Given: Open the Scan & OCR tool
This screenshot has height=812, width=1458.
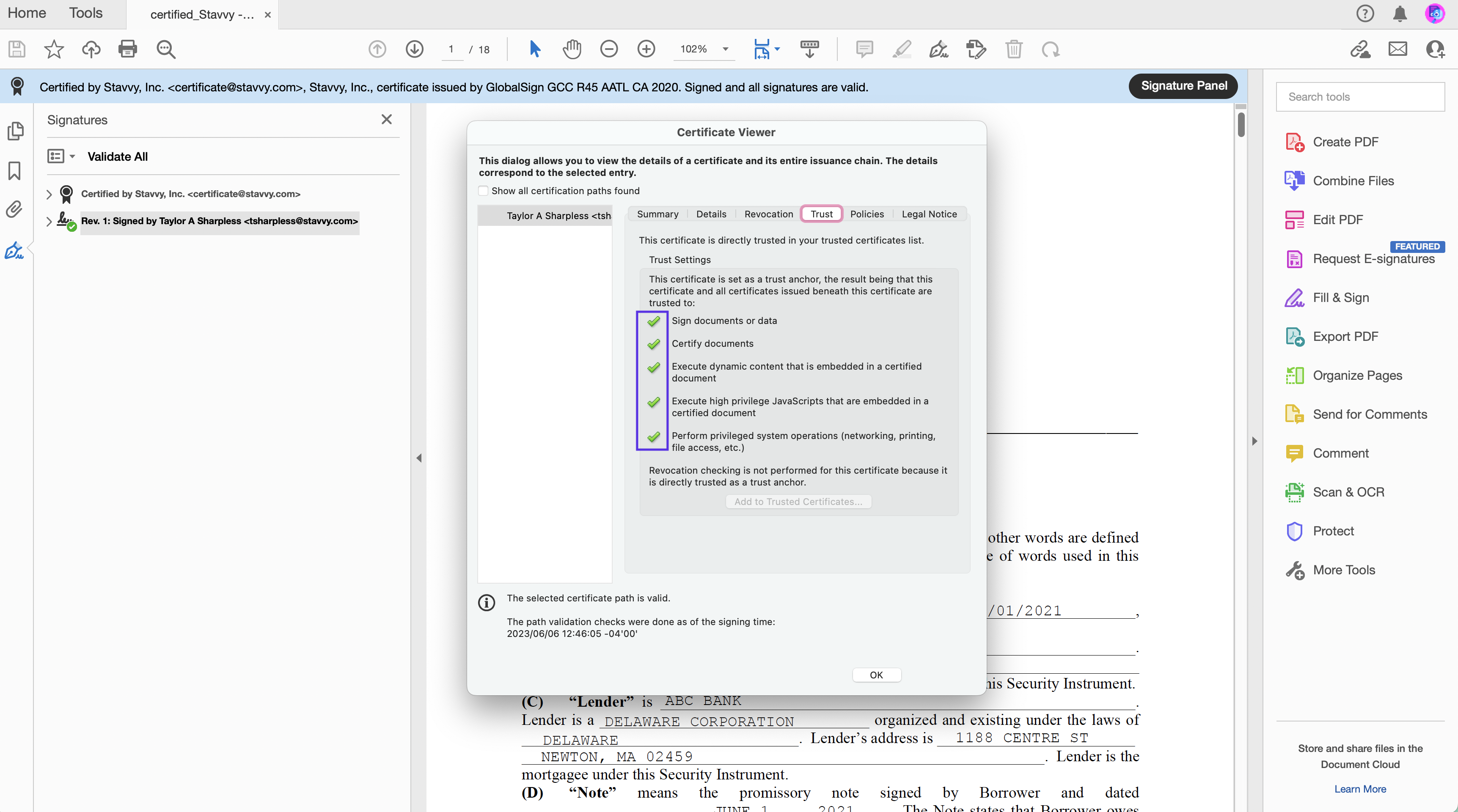Looking at the screenshot, I should click(x=1334, y=492).
